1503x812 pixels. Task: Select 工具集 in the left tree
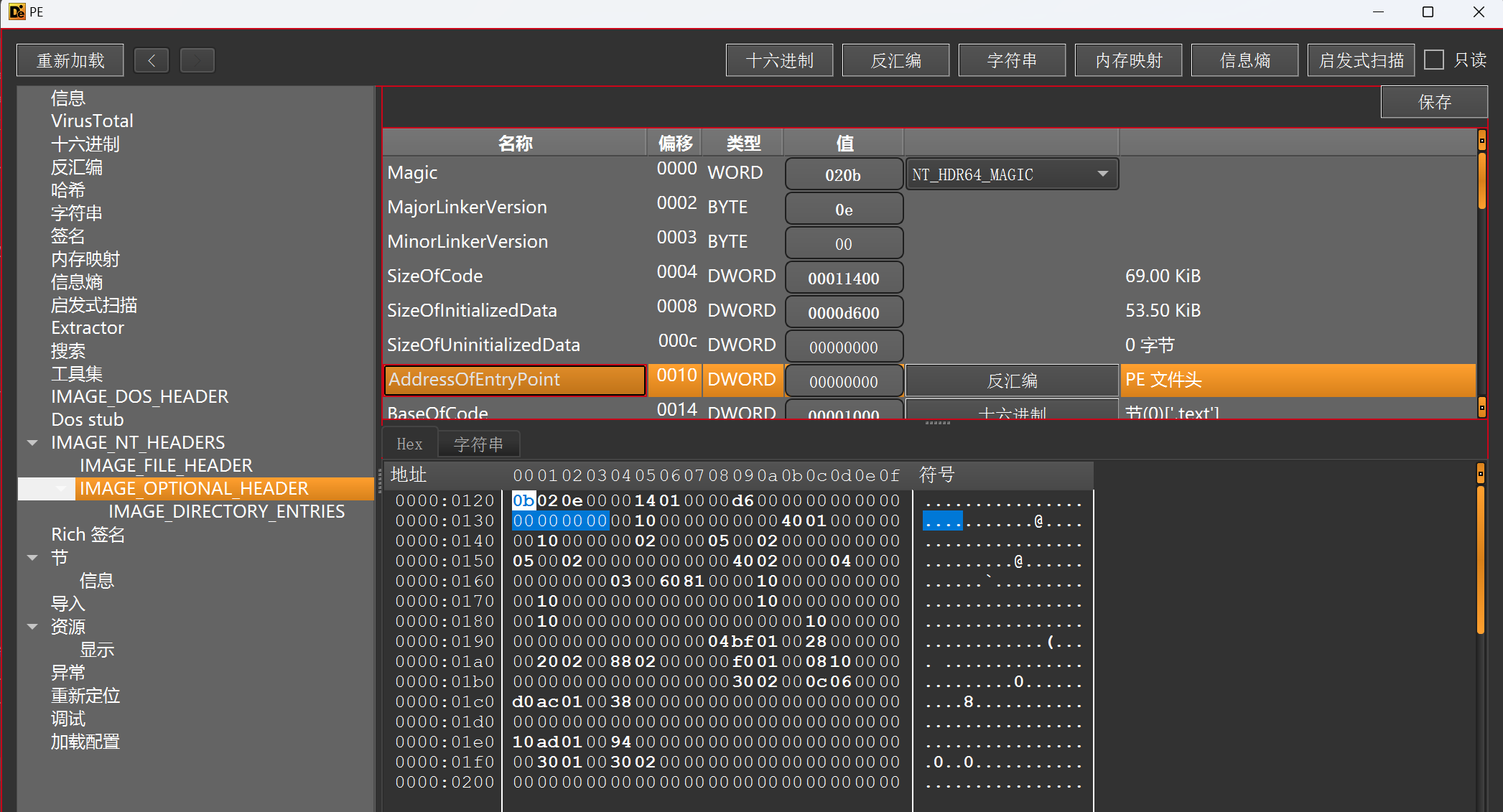click(77, 374)
